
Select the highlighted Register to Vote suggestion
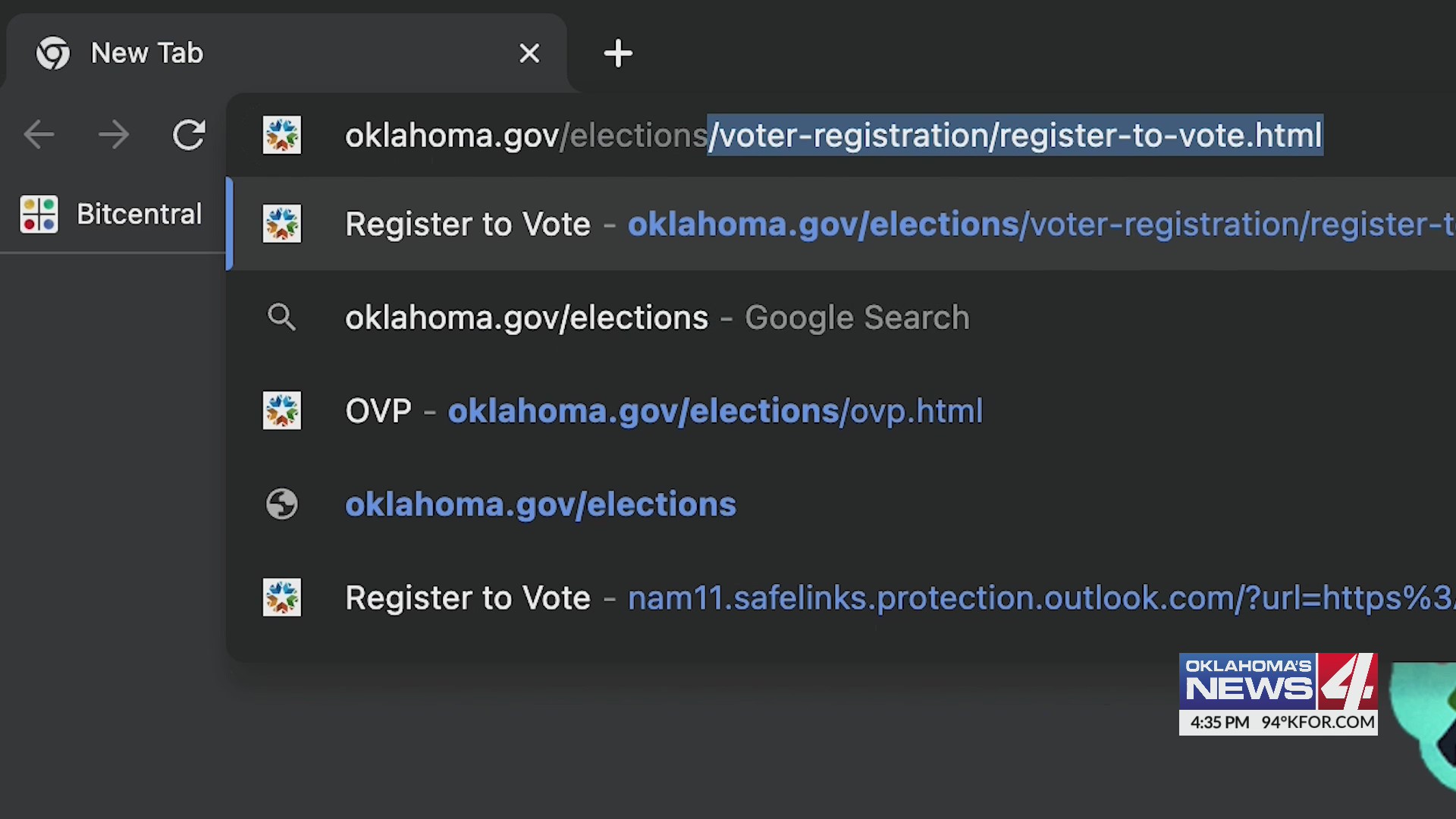tap(682, 224)
